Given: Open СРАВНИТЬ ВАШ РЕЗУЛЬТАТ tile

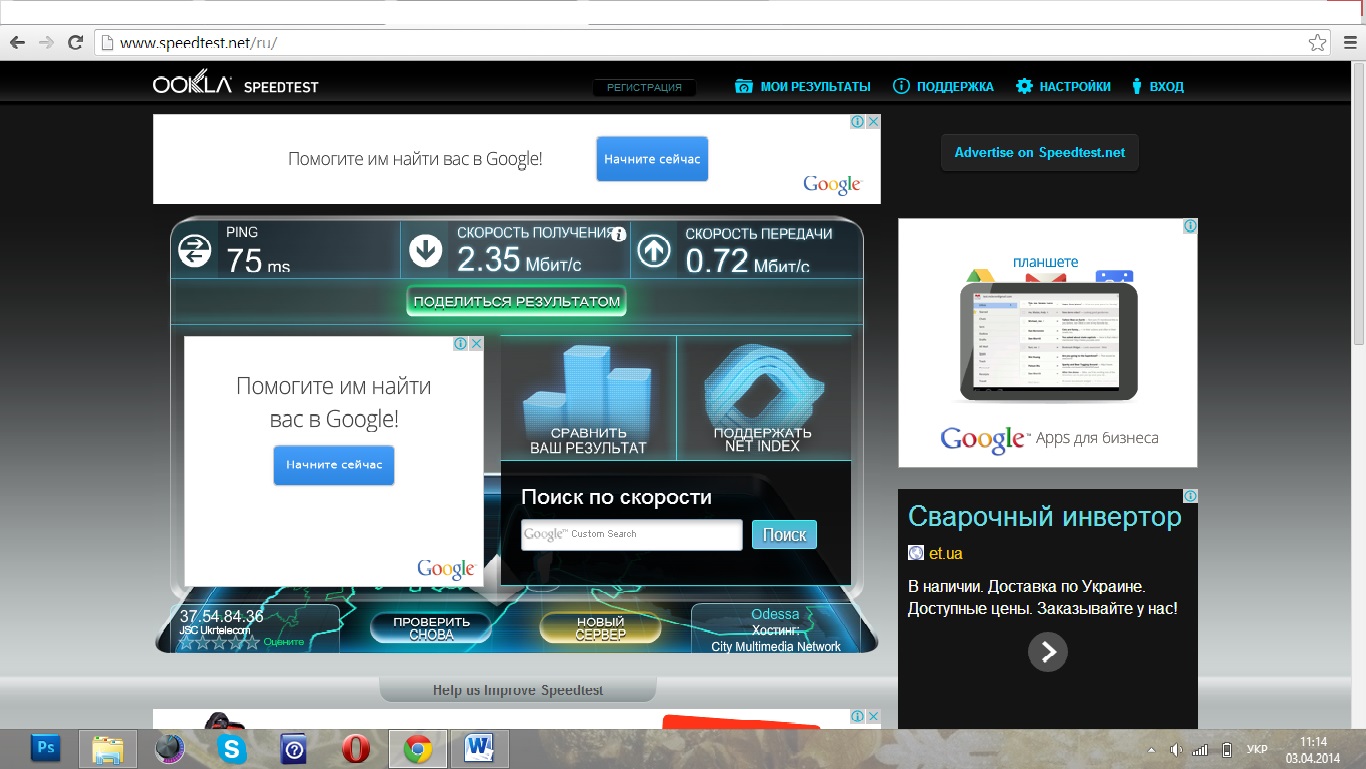Looking at the screenshot, I should coord(588,397).
